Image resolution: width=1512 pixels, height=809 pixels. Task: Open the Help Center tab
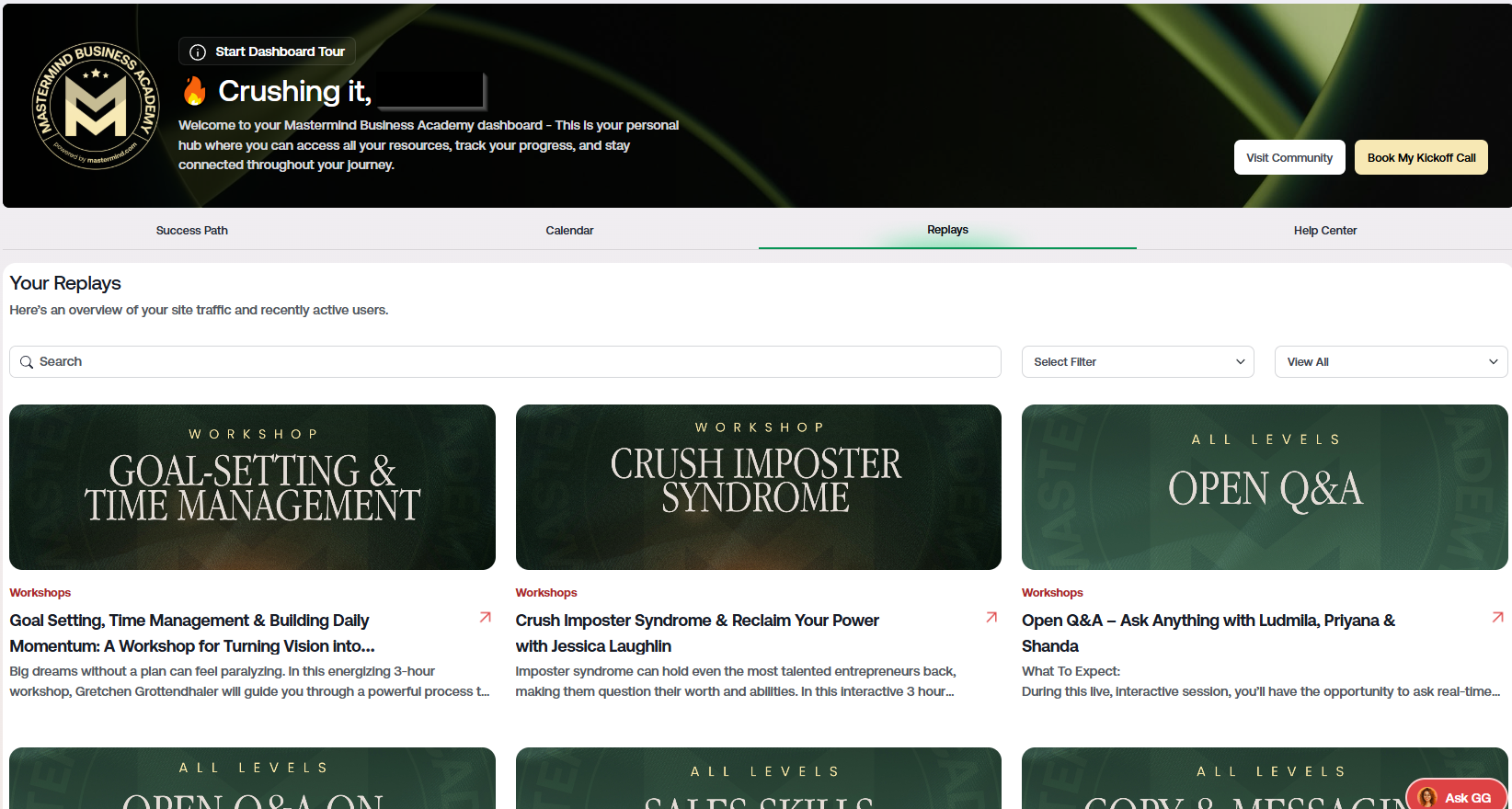1324,231
